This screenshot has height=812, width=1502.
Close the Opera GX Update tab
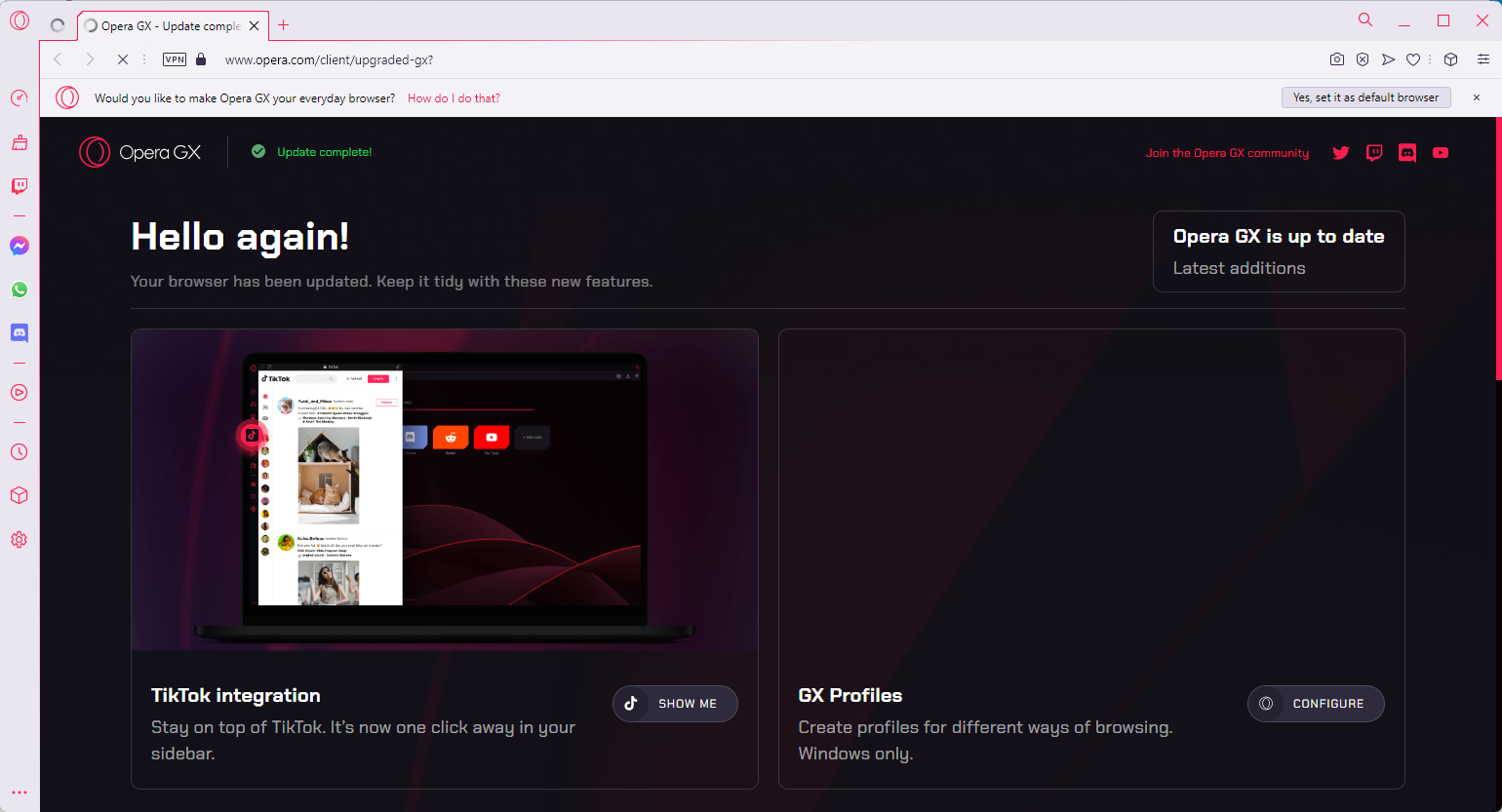pyautogui.click(x=255, y=26)
